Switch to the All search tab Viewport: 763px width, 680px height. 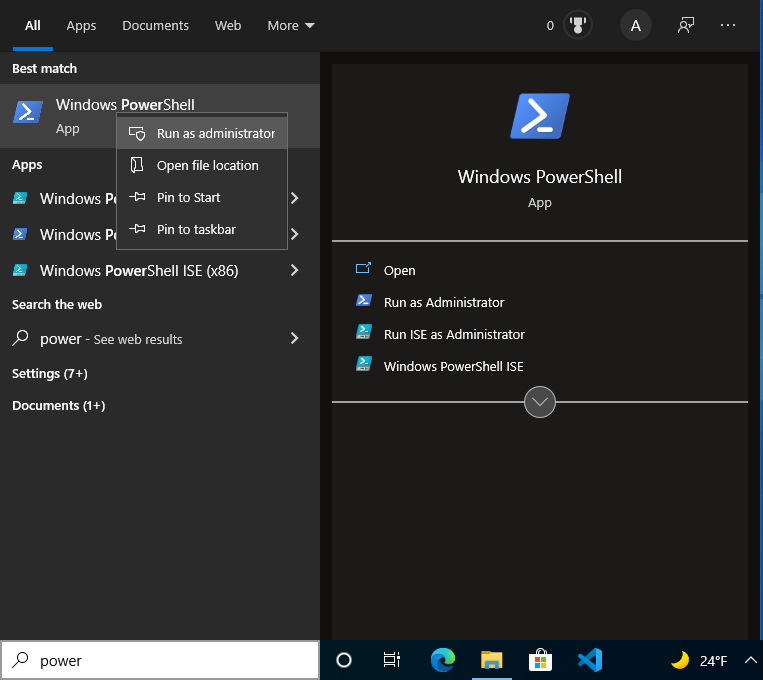(x=33, y=25)
